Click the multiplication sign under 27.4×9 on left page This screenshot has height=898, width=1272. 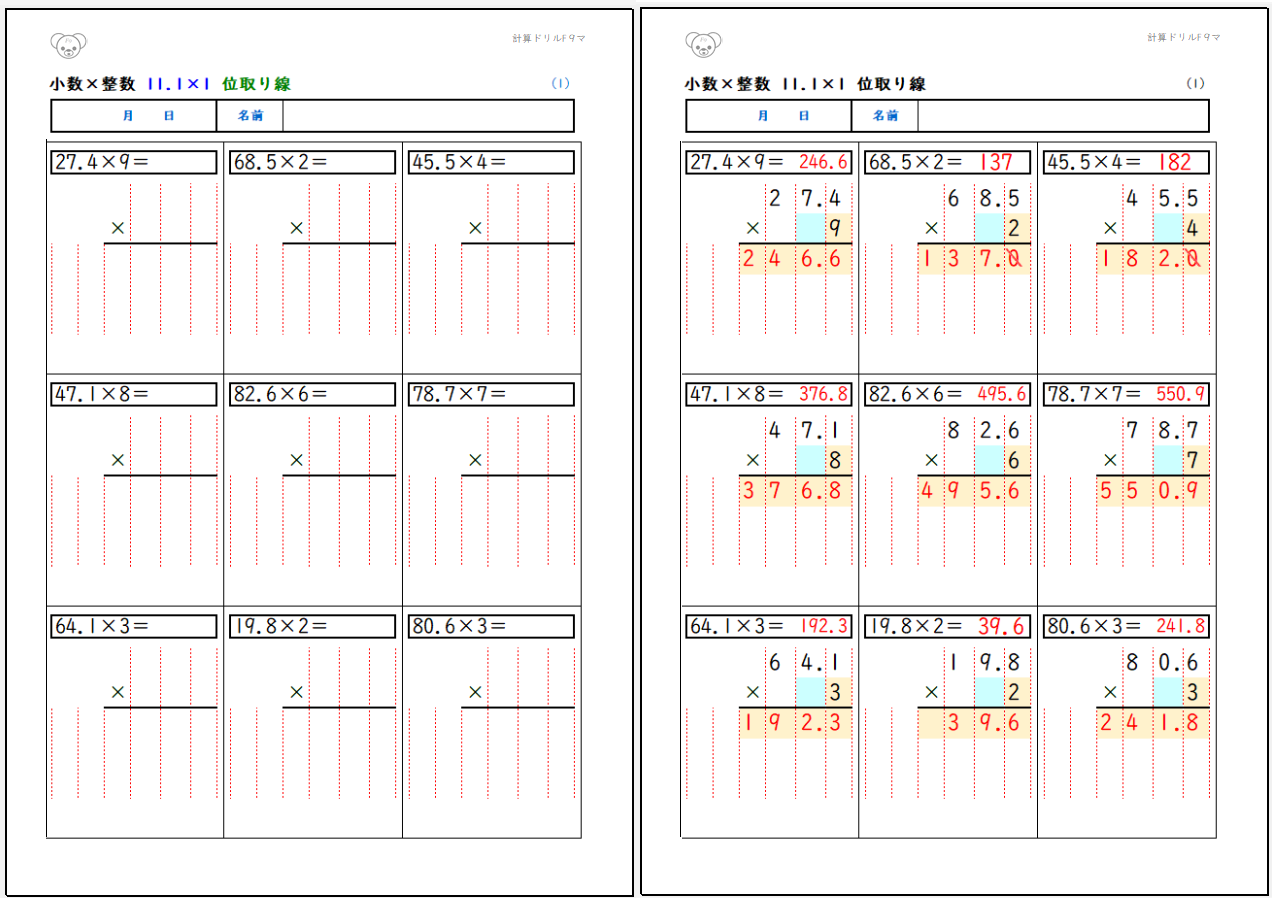coord(118,228)
